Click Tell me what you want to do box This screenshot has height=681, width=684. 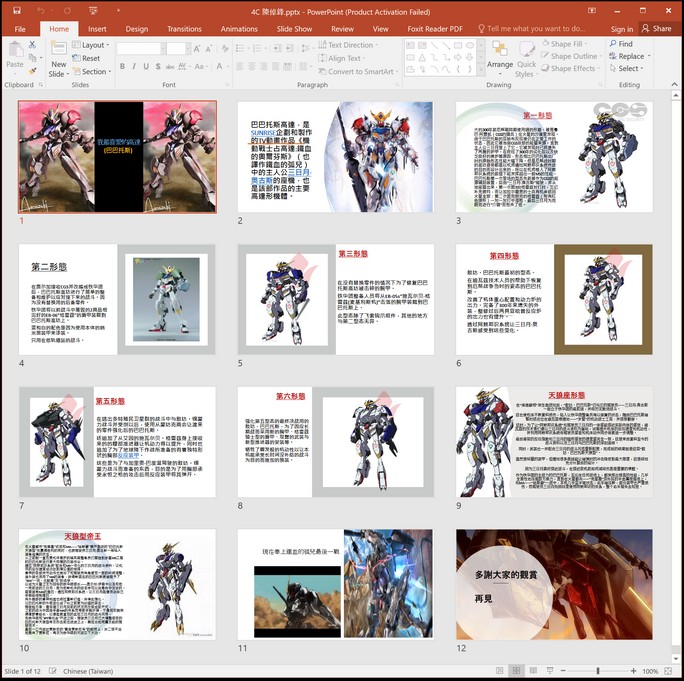pyautogui.click(x=531, y=29)
